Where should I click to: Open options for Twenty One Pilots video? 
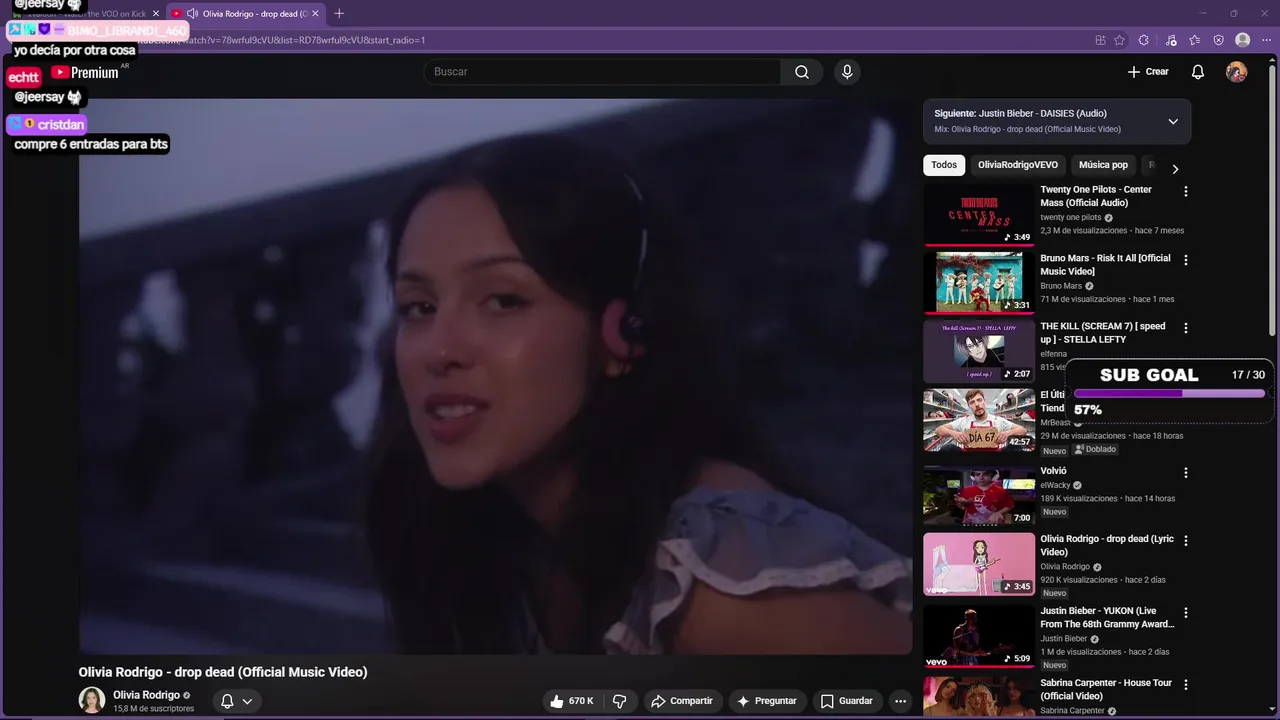click(x=1186, y=191)
